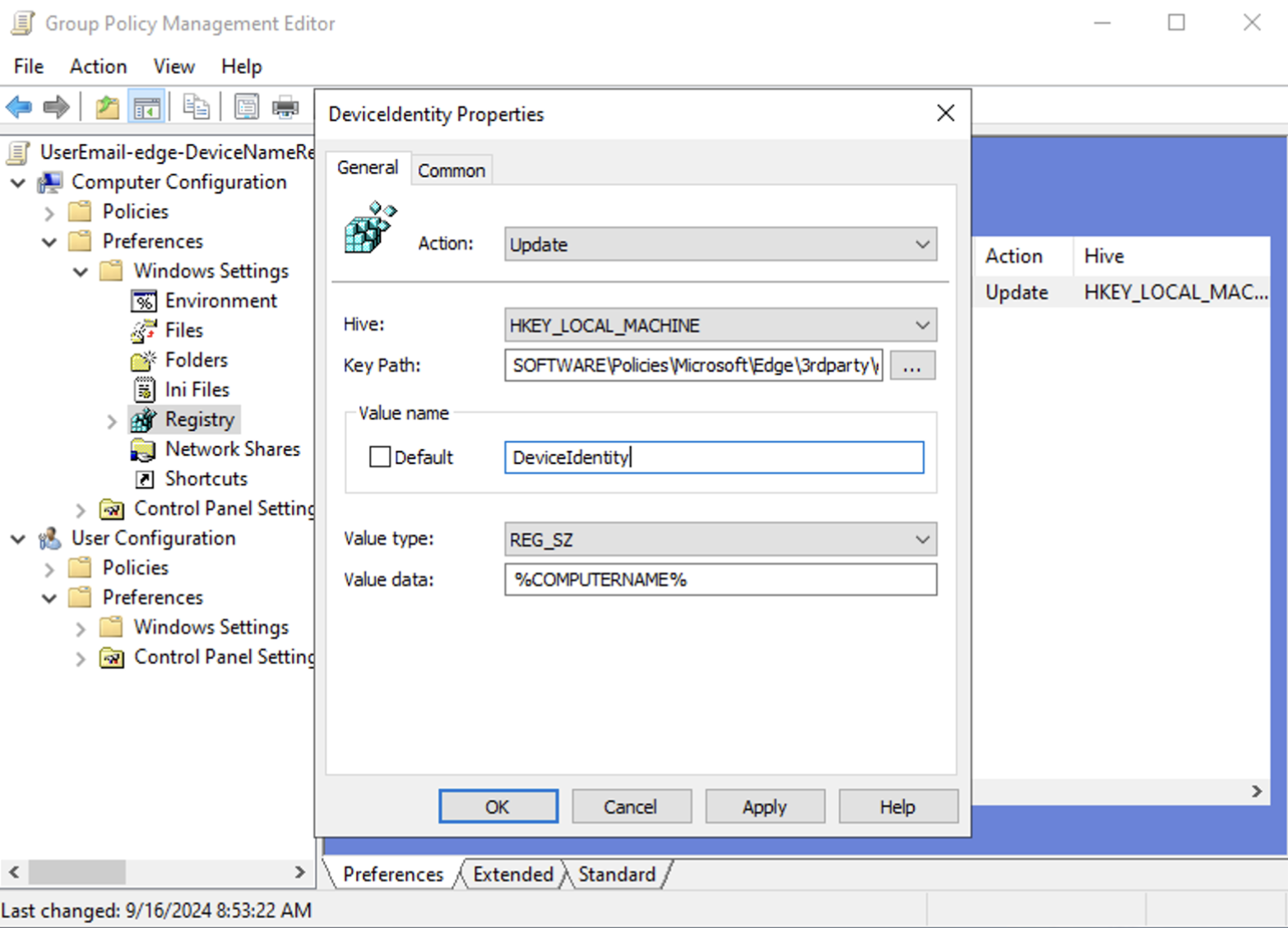Select the Network Shares item
Screen dimensions: 1288x928
(232, 449)
